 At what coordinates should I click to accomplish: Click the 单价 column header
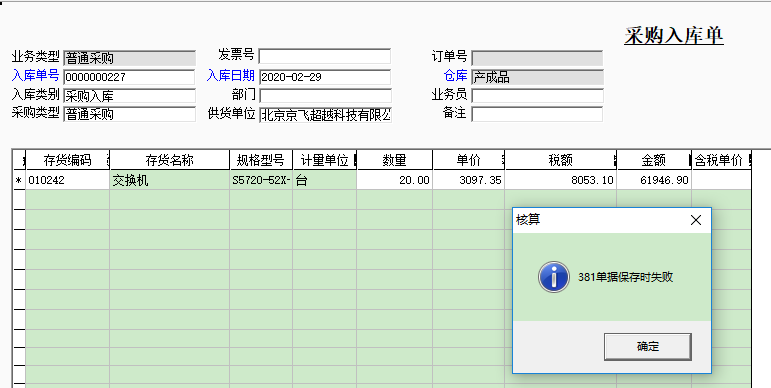[x=469, y=160]
